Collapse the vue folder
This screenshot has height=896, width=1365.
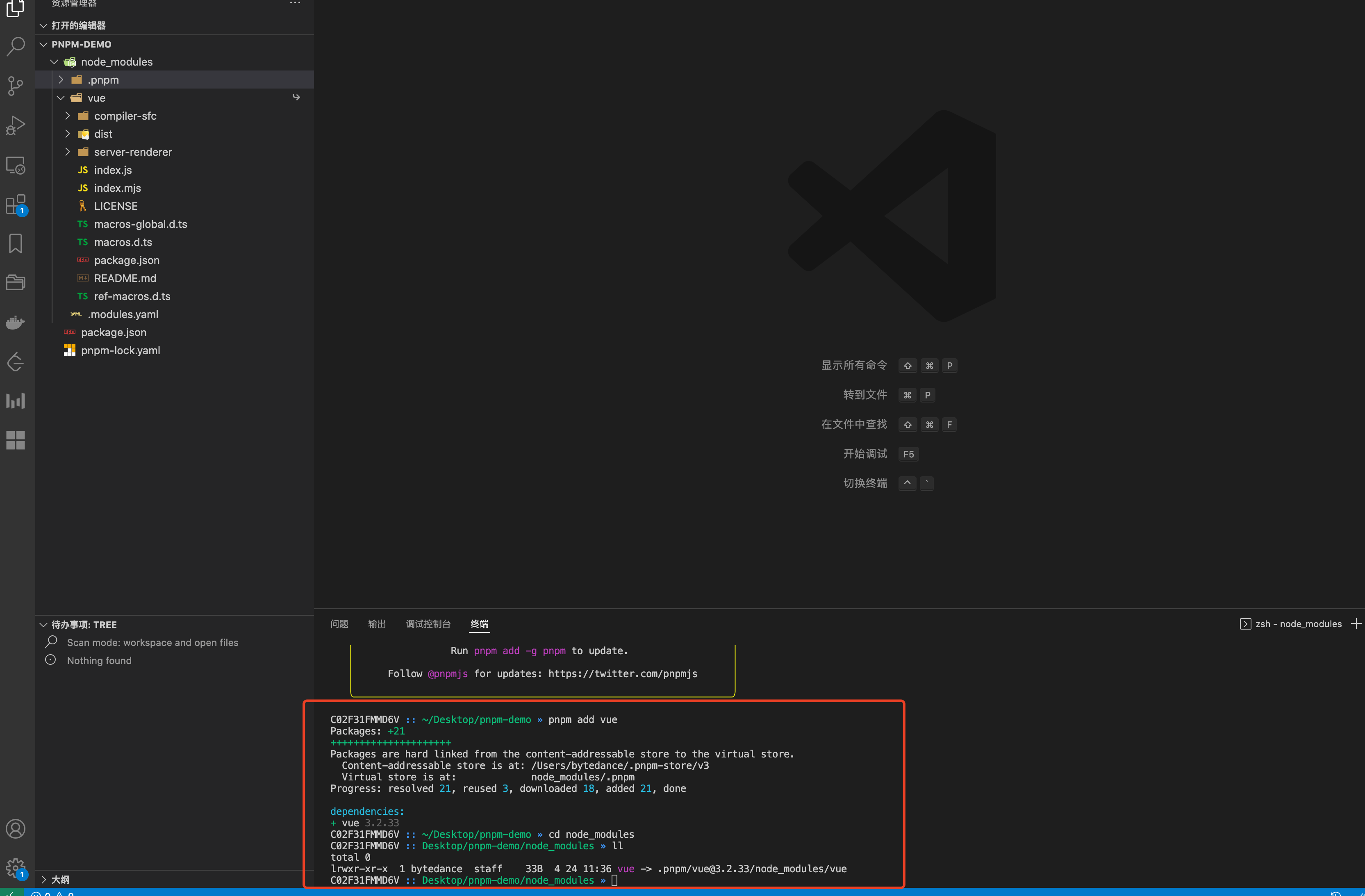click(61, 98)
